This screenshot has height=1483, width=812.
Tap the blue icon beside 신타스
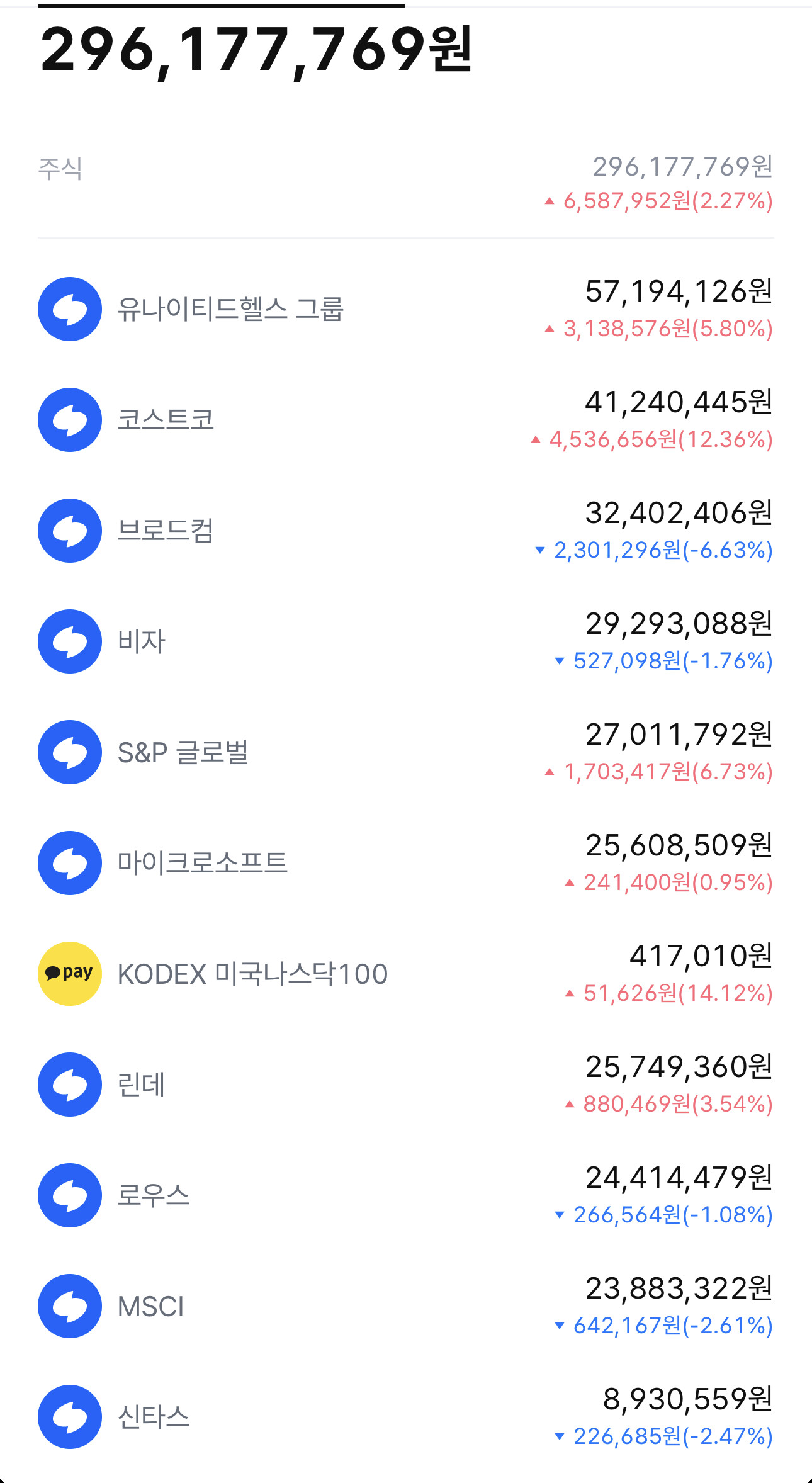[70, 1417]
